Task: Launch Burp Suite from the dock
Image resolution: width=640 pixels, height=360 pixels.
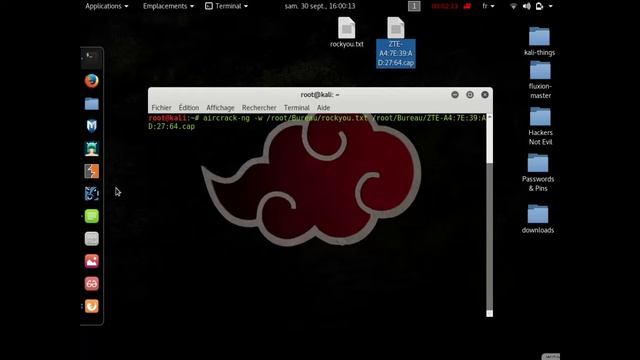Action: tap(91, 171)
